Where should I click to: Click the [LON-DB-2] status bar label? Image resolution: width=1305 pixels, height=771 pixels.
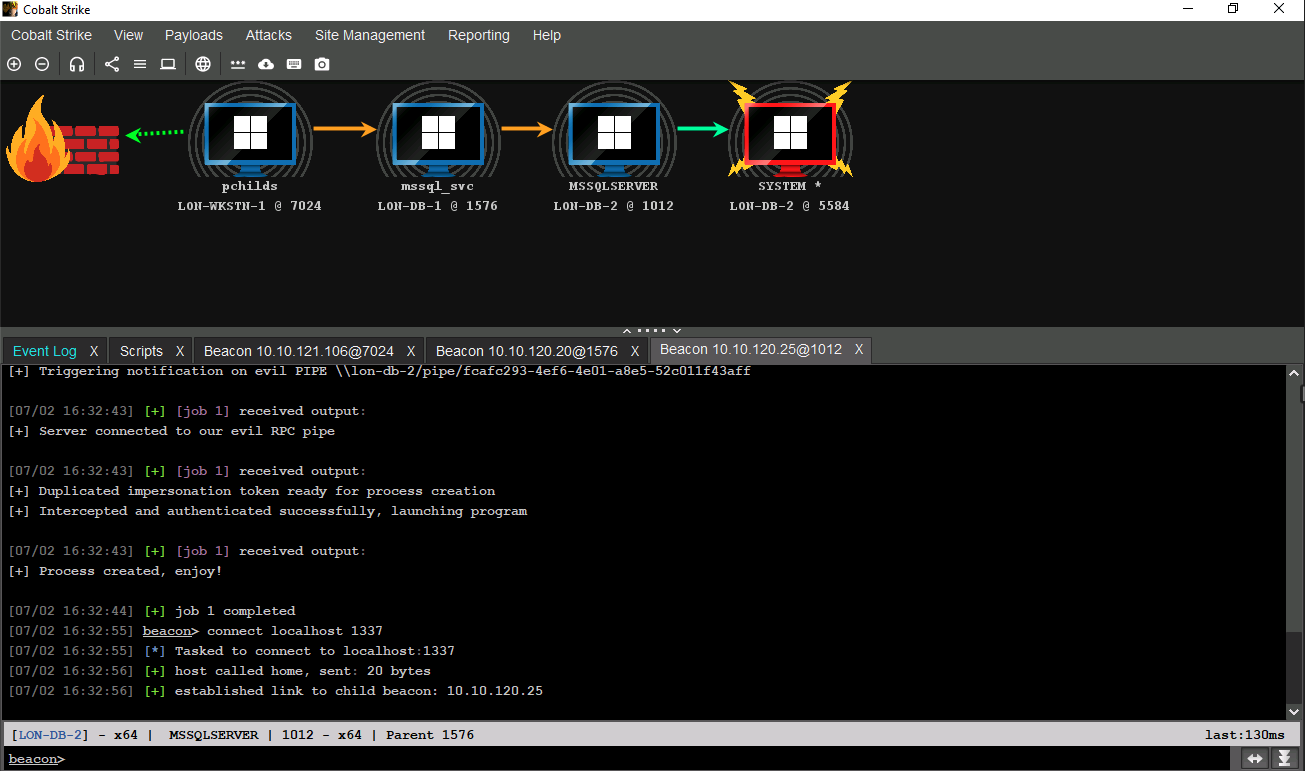(x=49, y=735)
